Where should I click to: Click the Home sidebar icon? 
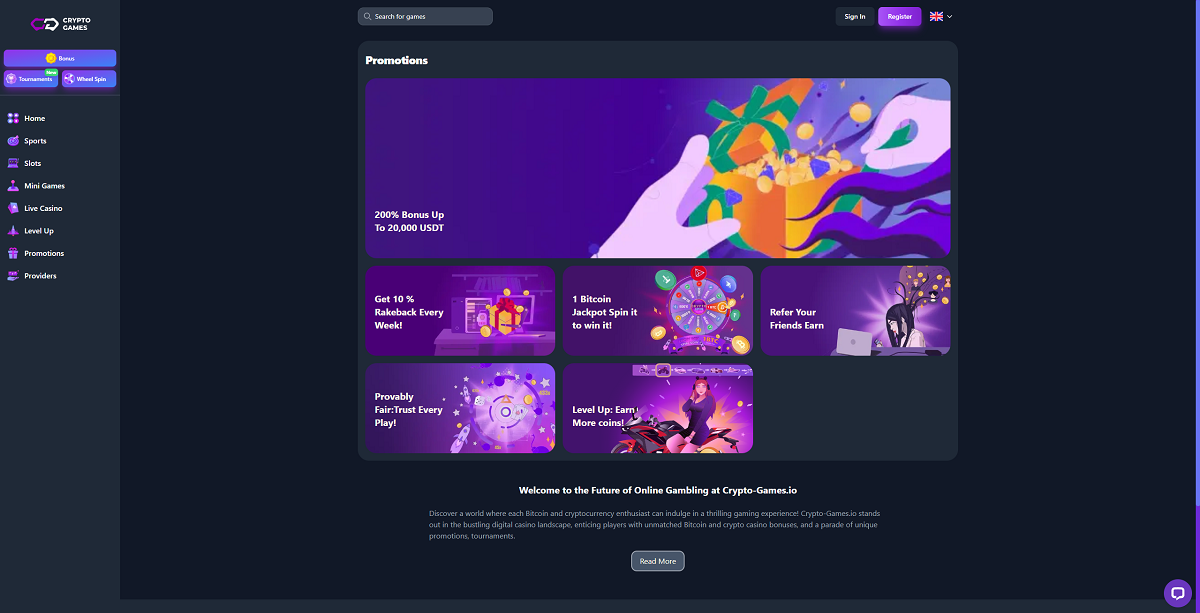(13, 118)
